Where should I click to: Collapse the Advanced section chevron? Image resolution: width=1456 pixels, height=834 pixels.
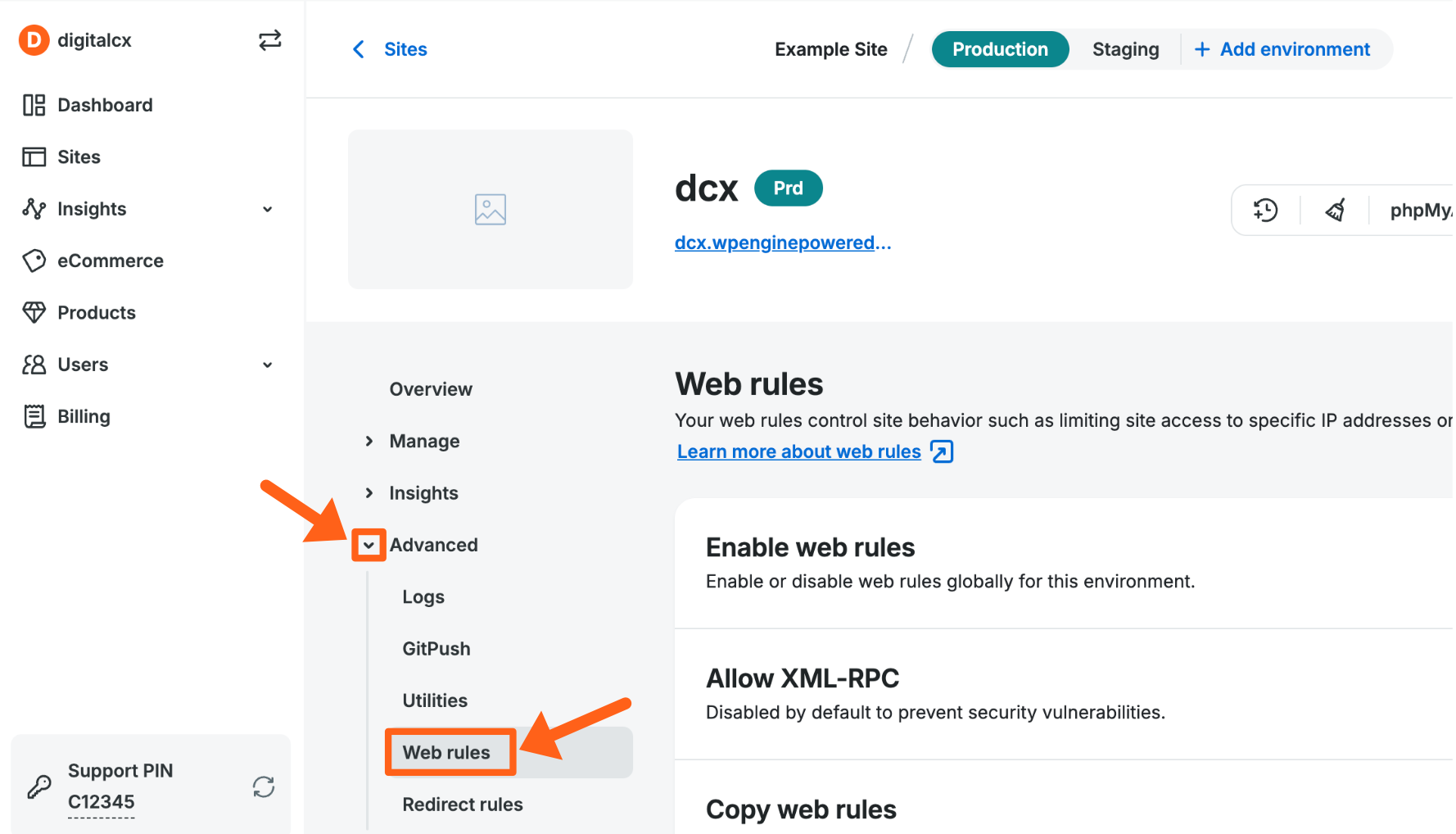tap(369, 545)
